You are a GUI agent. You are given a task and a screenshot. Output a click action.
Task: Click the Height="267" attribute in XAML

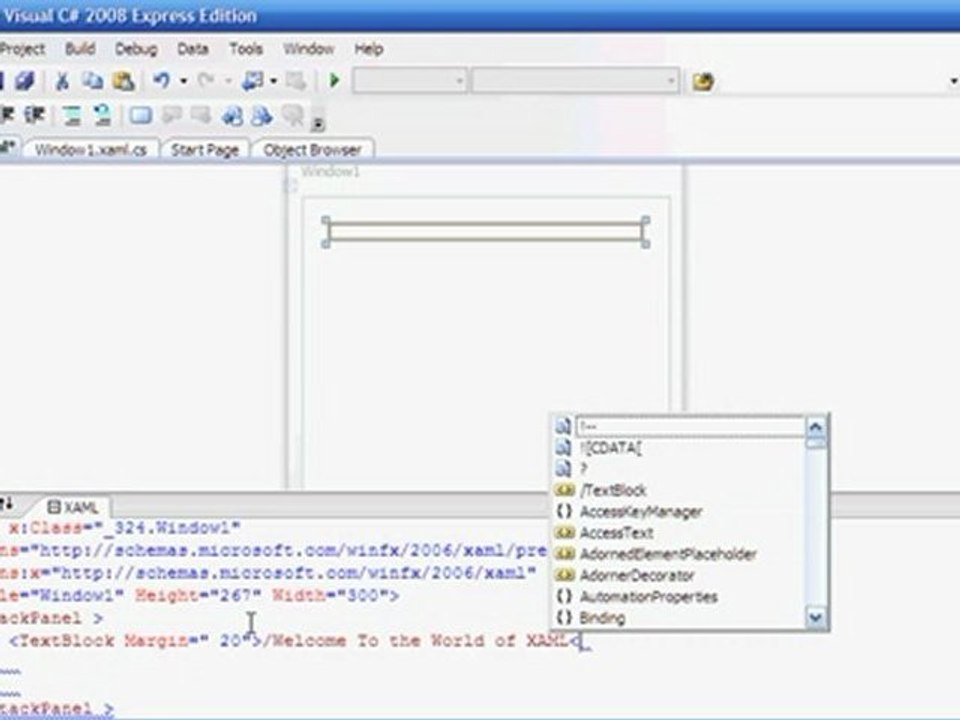coord(198,595)
